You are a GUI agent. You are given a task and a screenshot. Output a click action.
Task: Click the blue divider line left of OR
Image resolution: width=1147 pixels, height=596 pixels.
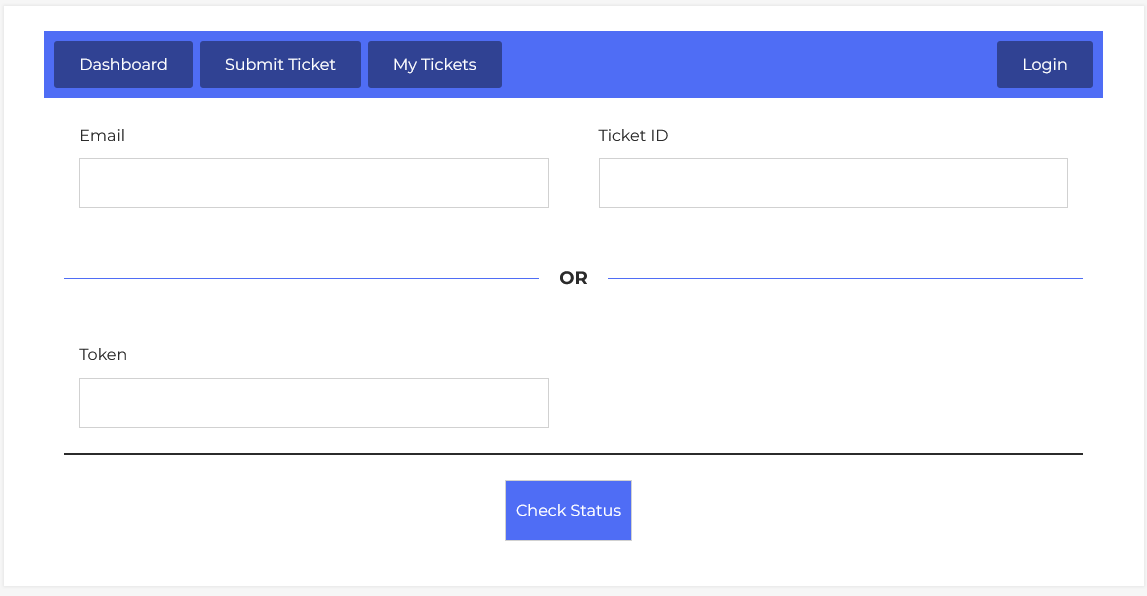point(300,278)
